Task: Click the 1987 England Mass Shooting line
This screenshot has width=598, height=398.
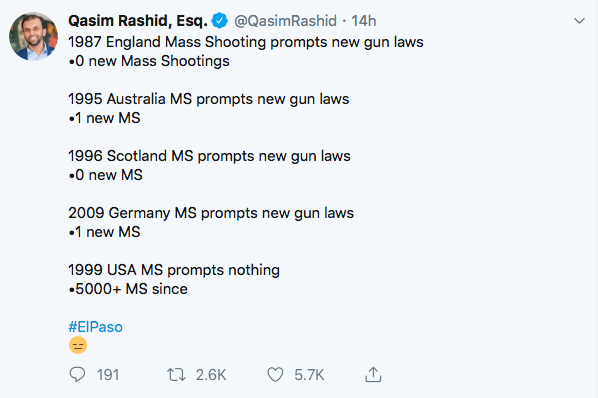Action: pyautogui.click(x=246, y=42)
